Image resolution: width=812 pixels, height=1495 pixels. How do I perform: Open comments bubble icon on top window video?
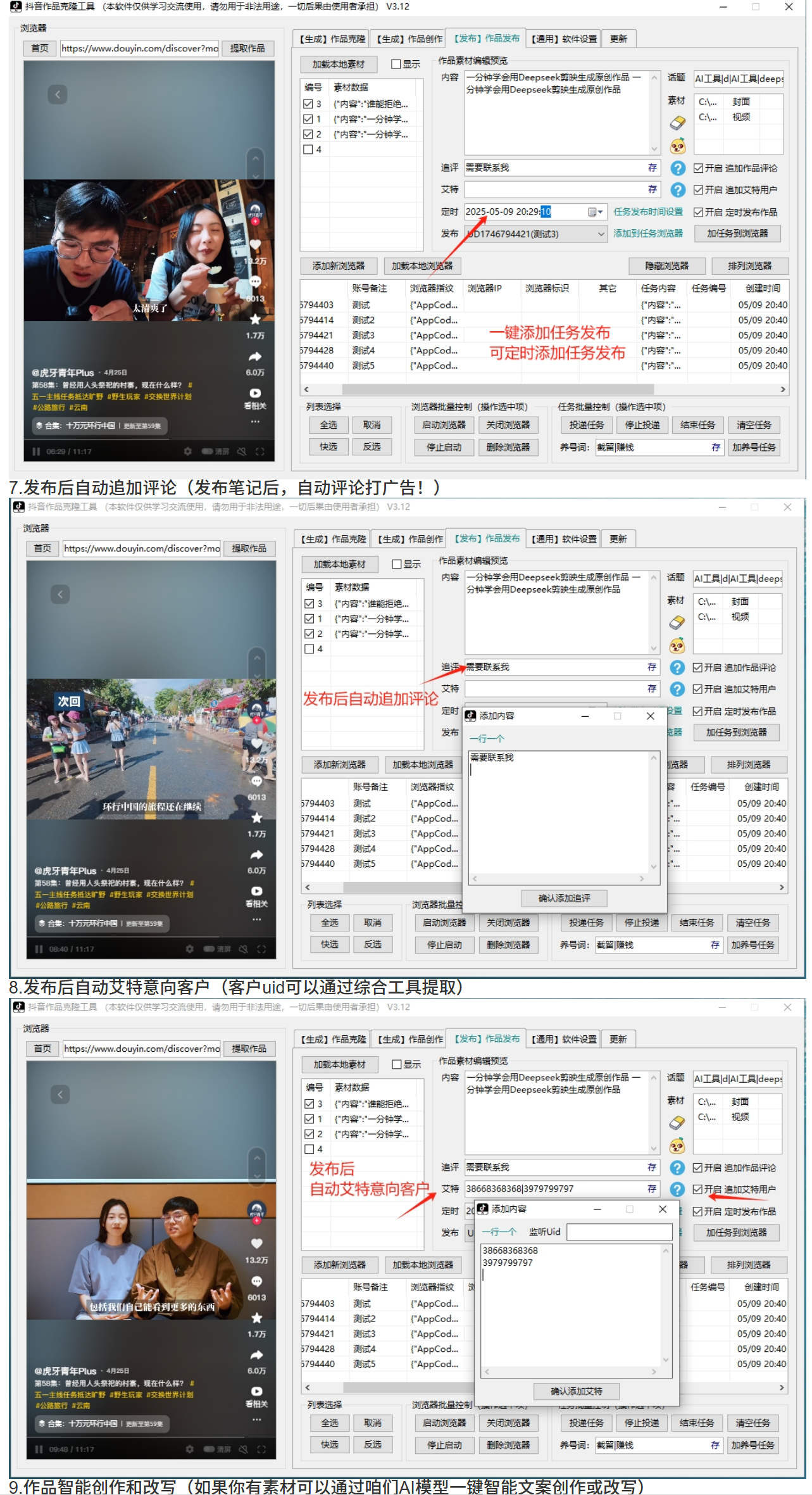[255, 281]
